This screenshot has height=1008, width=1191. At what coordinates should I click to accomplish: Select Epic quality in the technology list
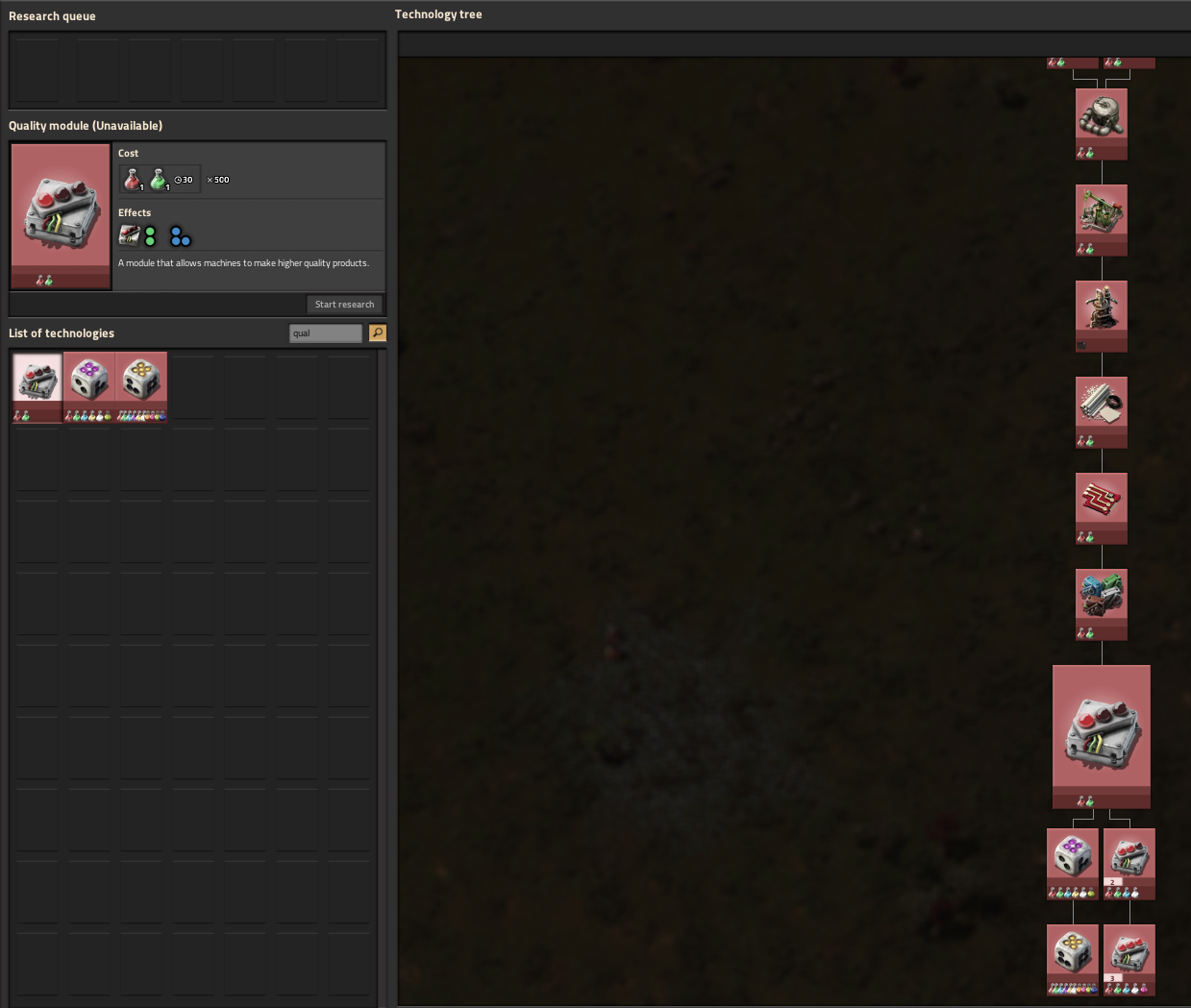89,387
